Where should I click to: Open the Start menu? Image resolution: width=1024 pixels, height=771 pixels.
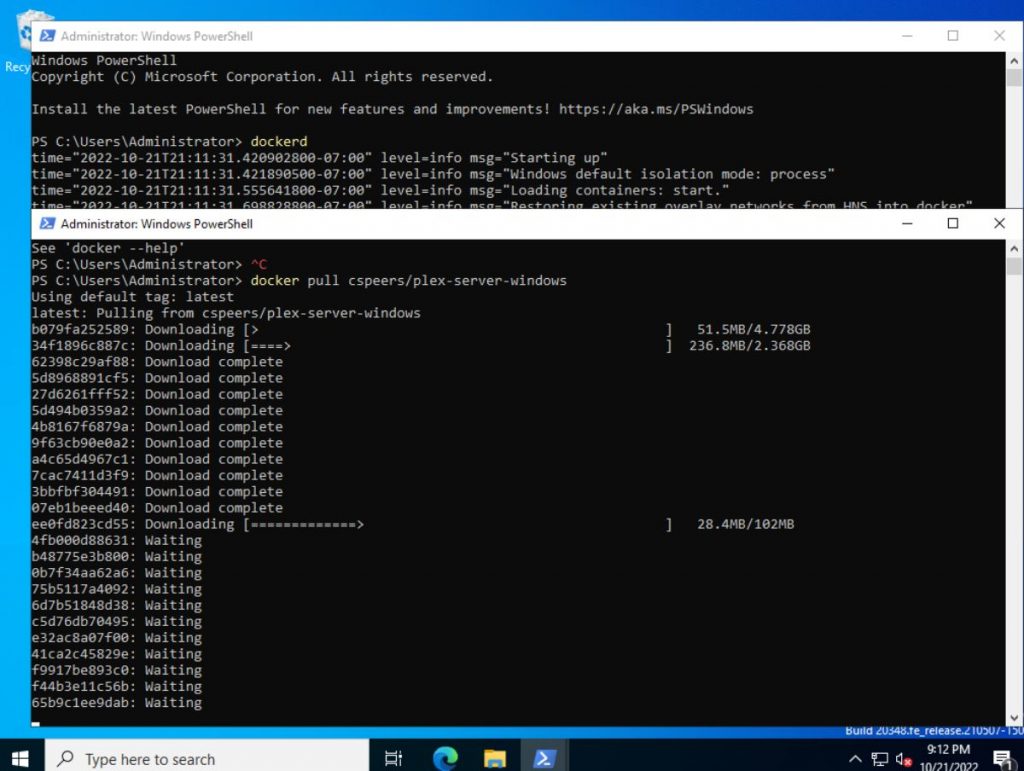point(20,757)
